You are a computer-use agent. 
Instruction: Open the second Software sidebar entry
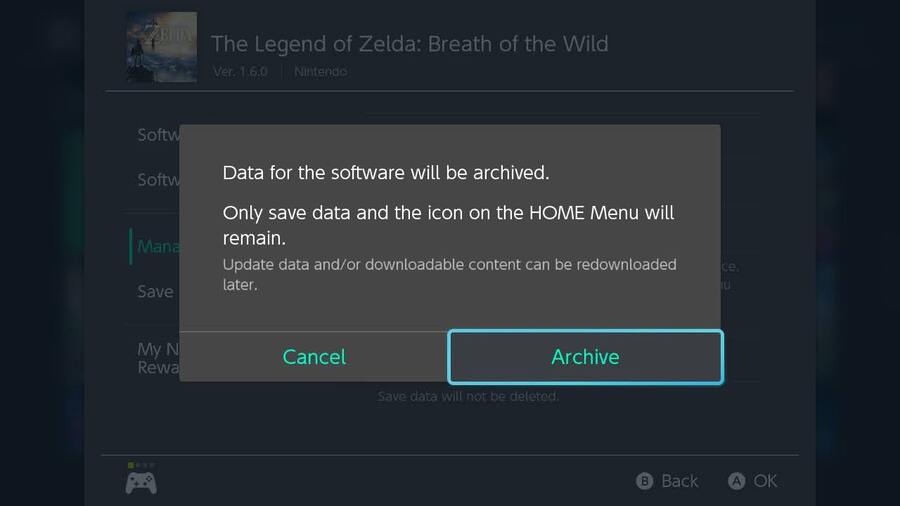pyautogui.click(x=158, y=180)
